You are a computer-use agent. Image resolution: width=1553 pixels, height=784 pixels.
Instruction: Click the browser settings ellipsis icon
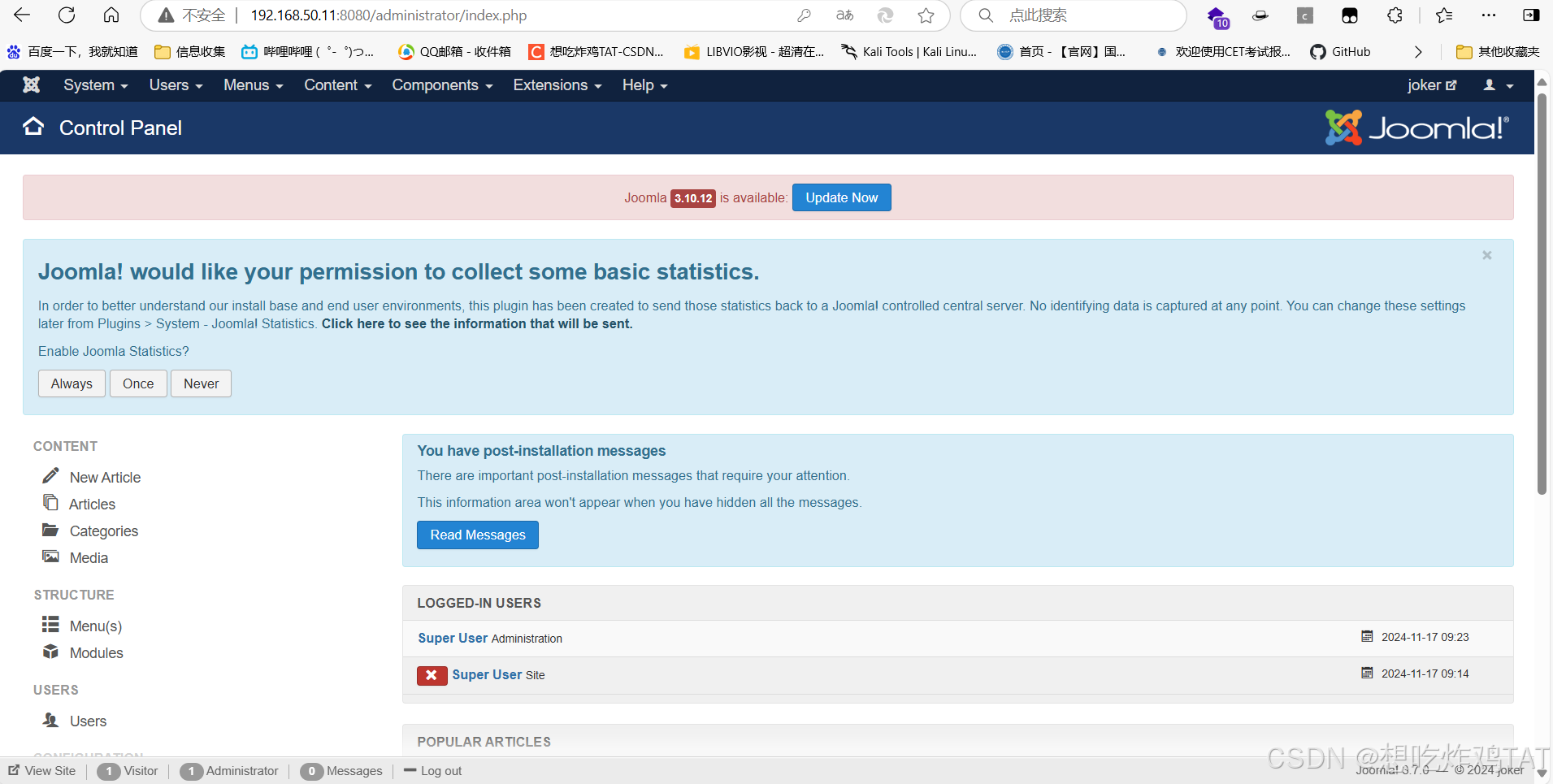coord(1489,15)
